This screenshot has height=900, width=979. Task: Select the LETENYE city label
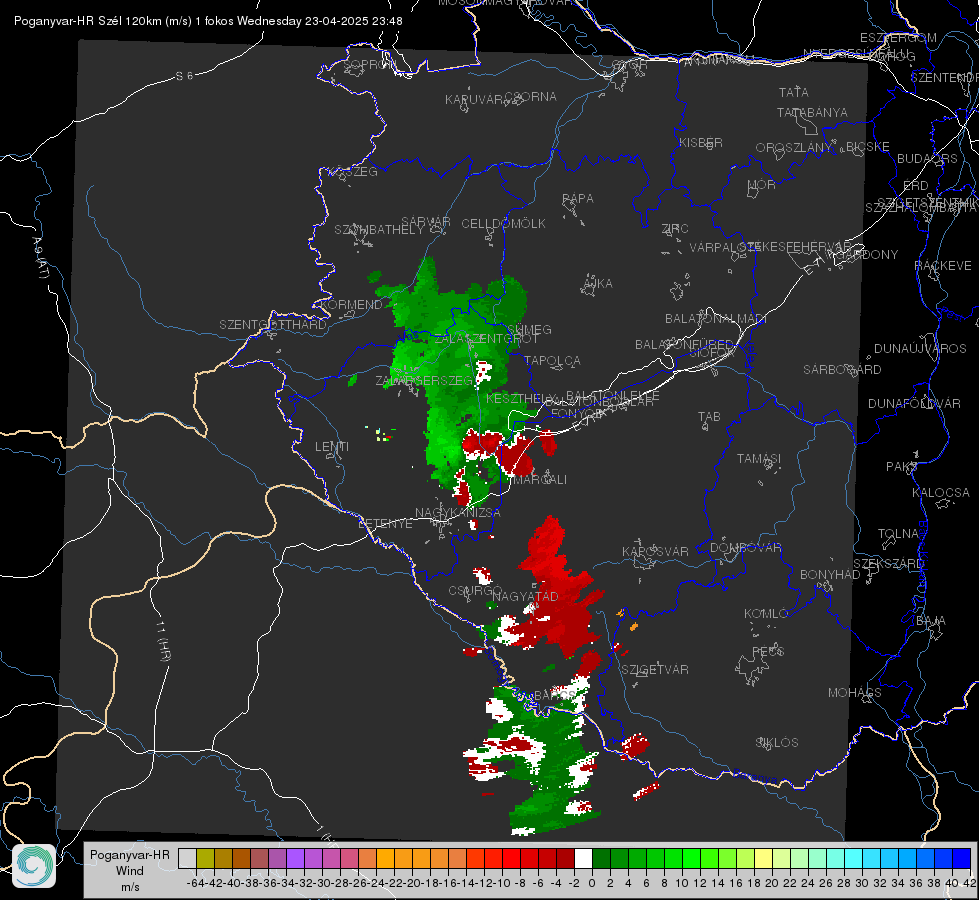point(385,524)
